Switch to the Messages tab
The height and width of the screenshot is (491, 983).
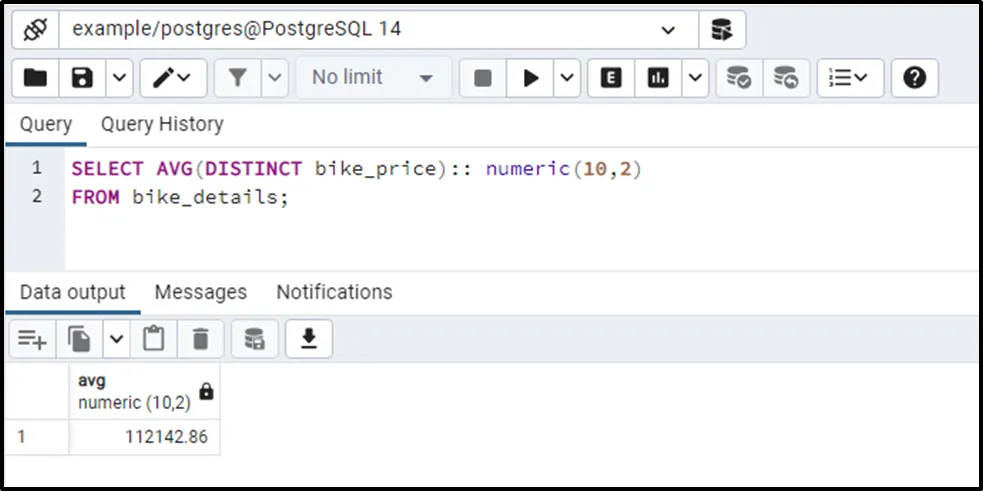[200, 292]
